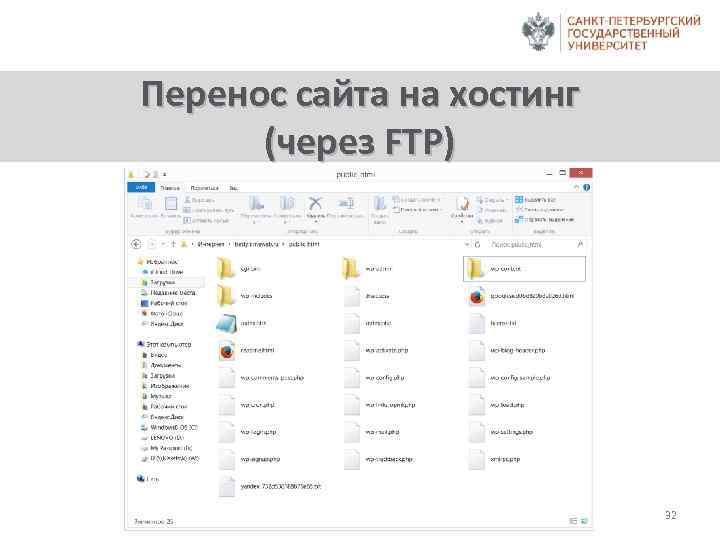Click the Up one level arrow

coord(174,244)
